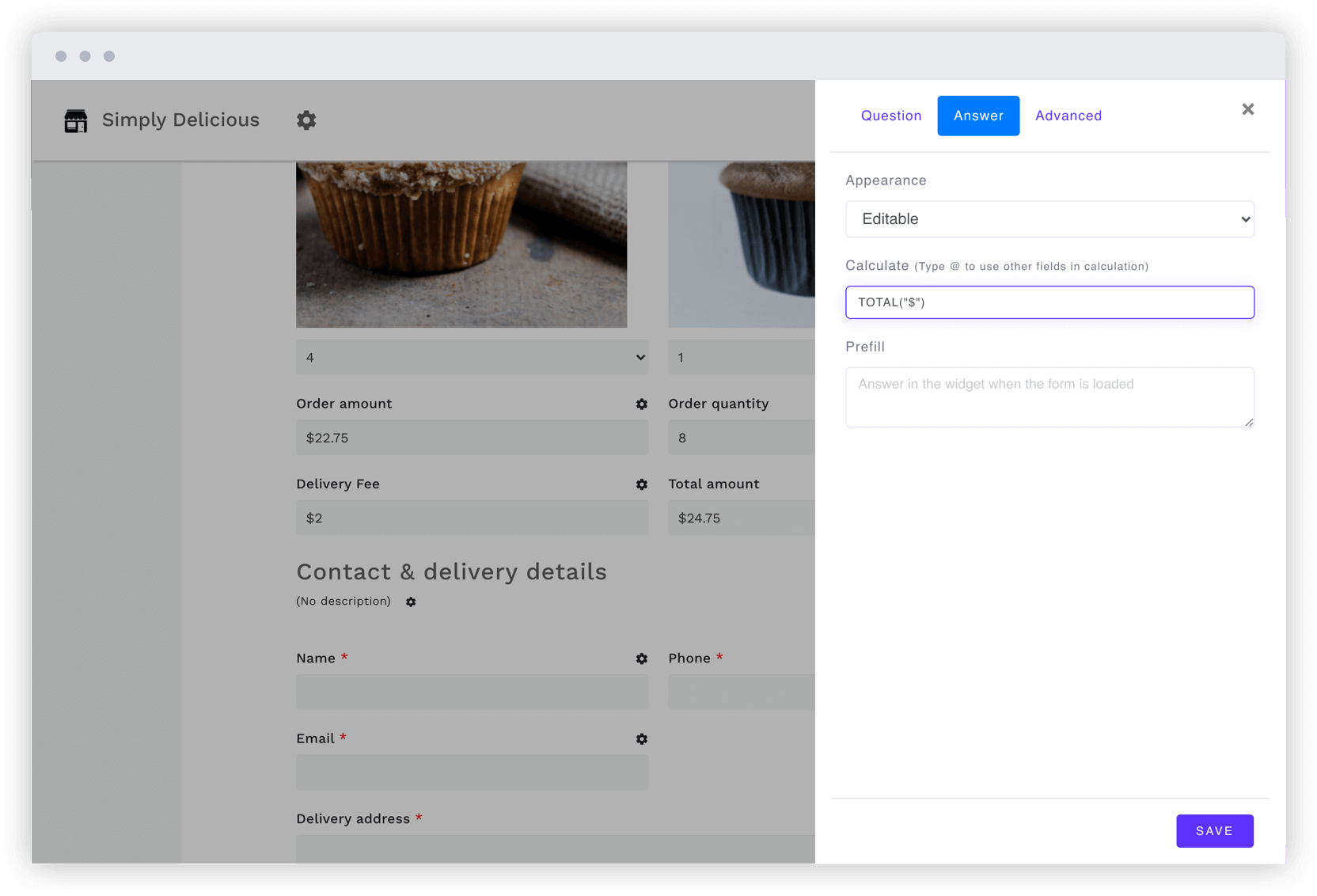Open the form settings gear next to Simply Delicious

click(x=306, y=120)
